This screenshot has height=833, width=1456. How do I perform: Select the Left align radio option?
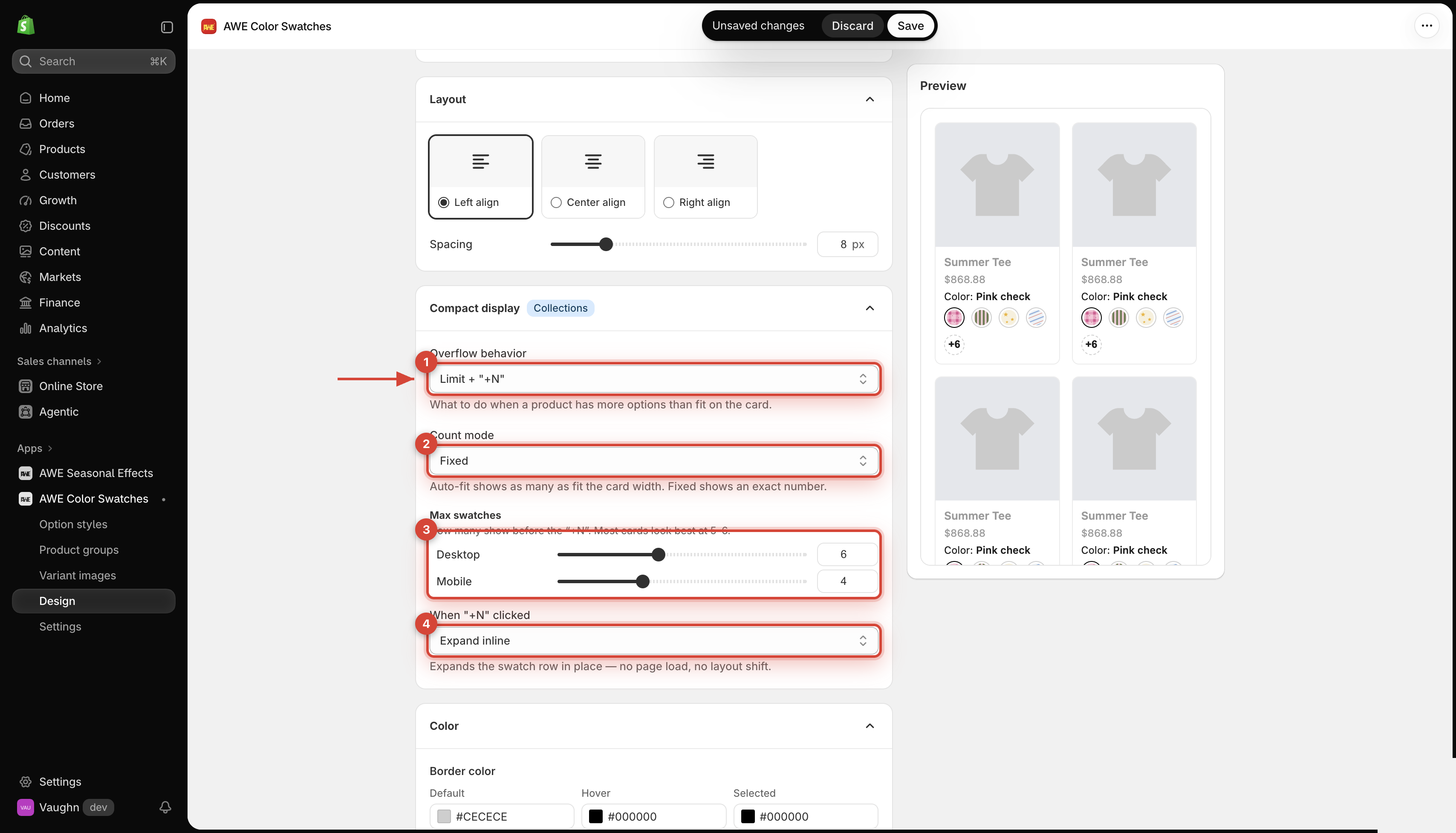[x=444, y=202]
